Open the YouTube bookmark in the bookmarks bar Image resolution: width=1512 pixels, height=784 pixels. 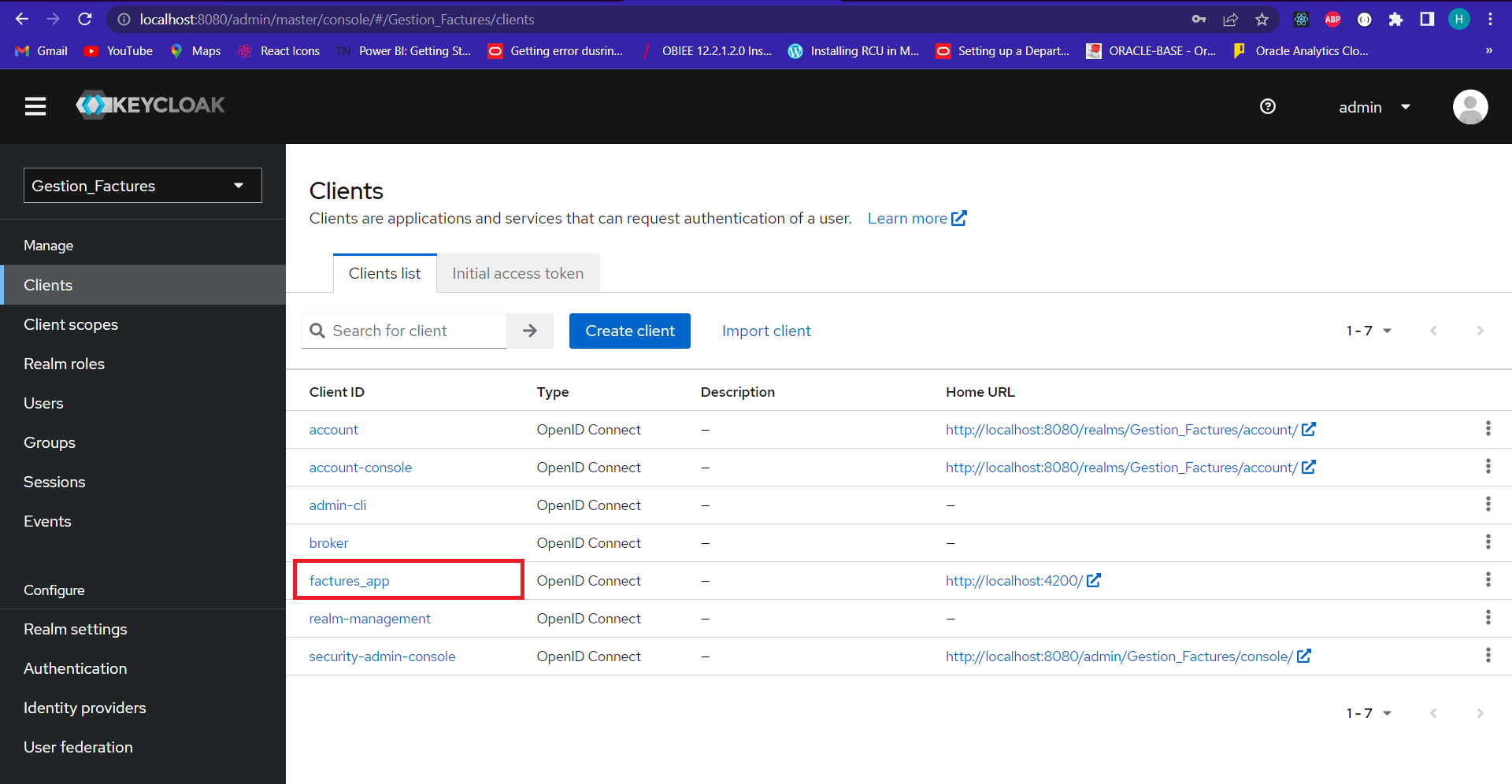(x=117, y=50)
